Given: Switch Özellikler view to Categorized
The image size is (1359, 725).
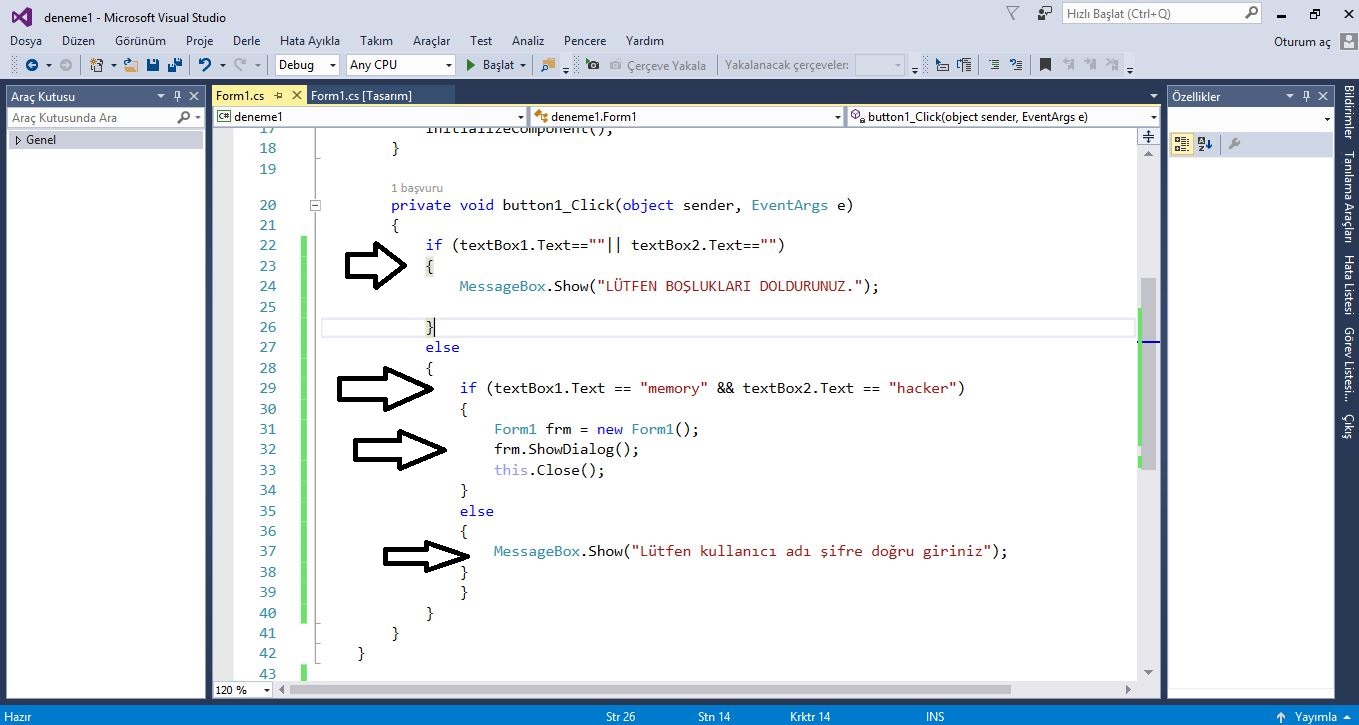Looking at the screenshot, I should [x=1182, y=144].
